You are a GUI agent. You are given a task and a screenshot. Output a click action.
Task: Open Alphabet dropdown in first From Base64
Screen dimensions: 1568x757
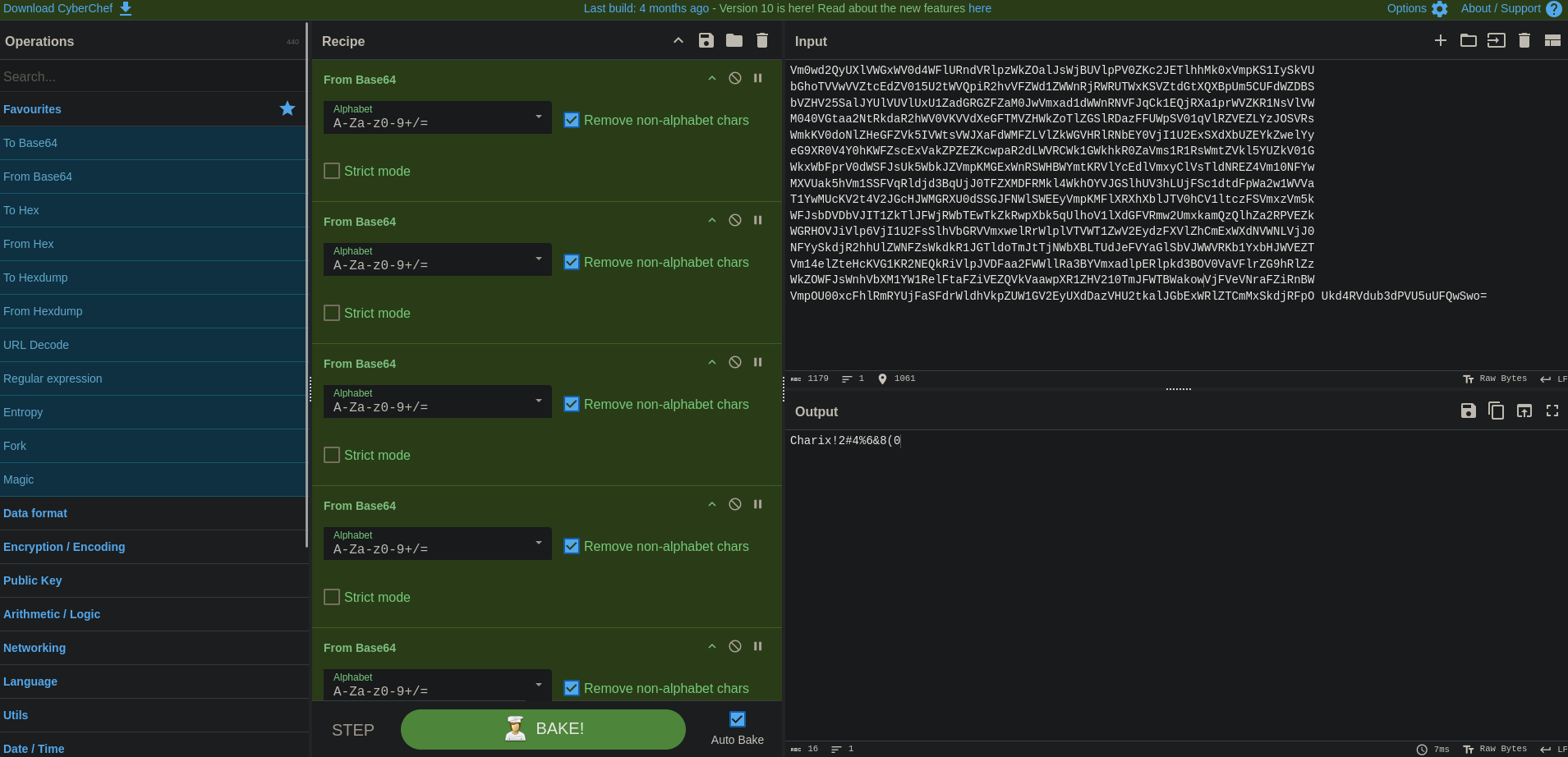(x=438, y=117)
